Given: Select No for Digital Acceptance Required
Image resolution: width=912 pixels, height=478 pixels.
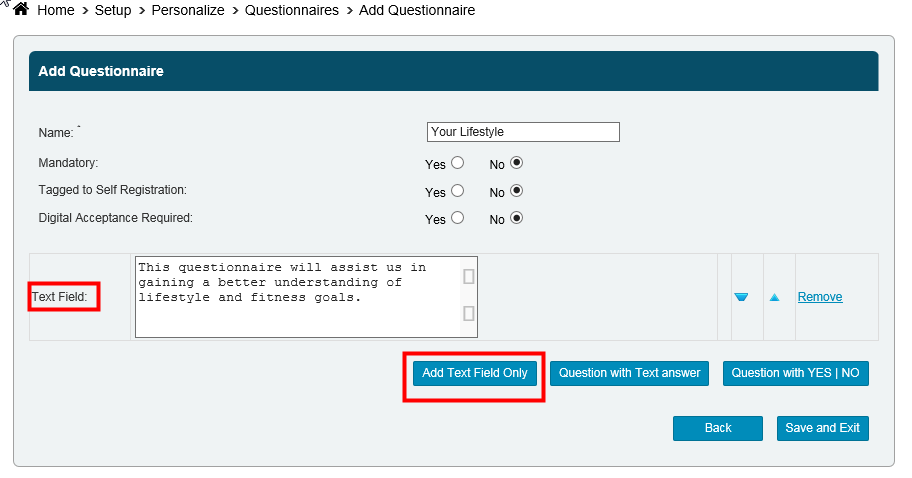Looking at the screenshot, I should tap(517, 218).
